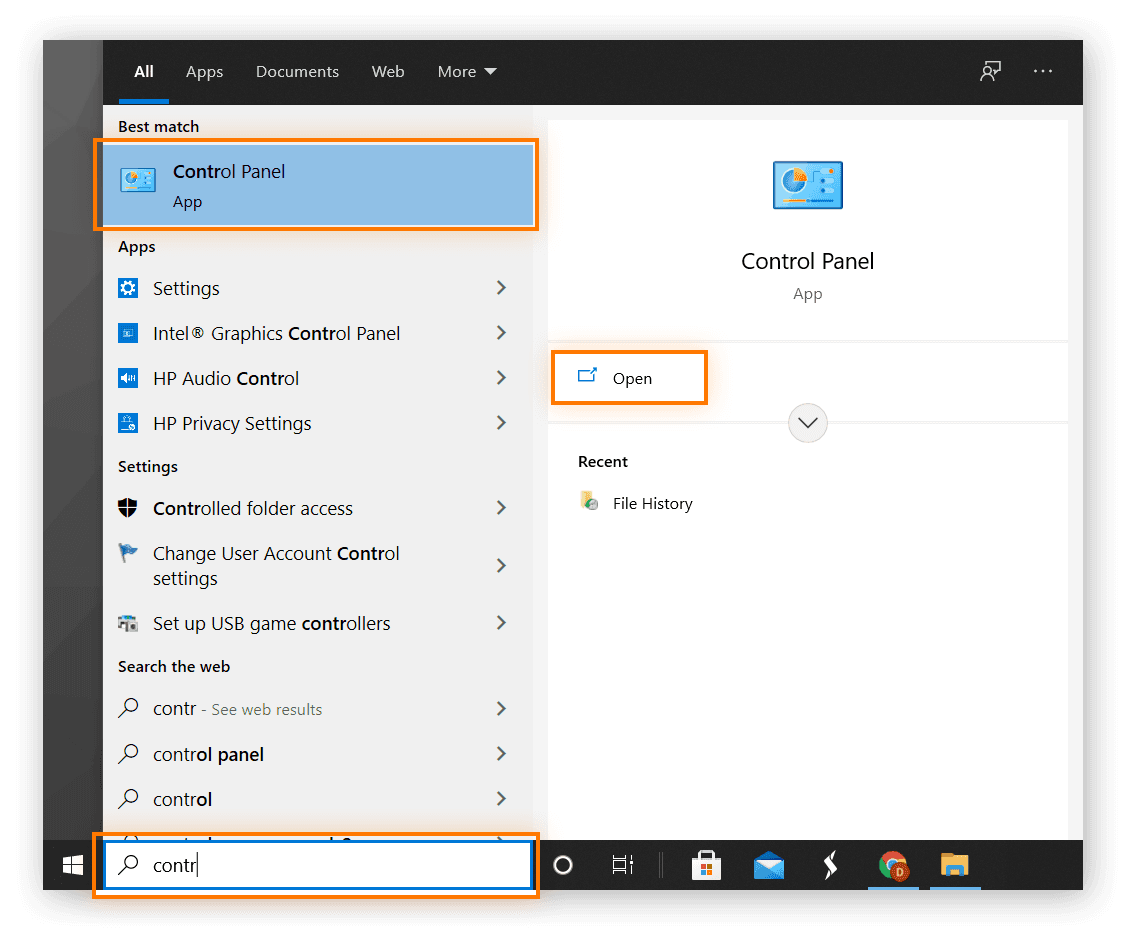Switch to the Web filter tab
Viewport: 1135px width, 938px height.
[x=388, y=72]
